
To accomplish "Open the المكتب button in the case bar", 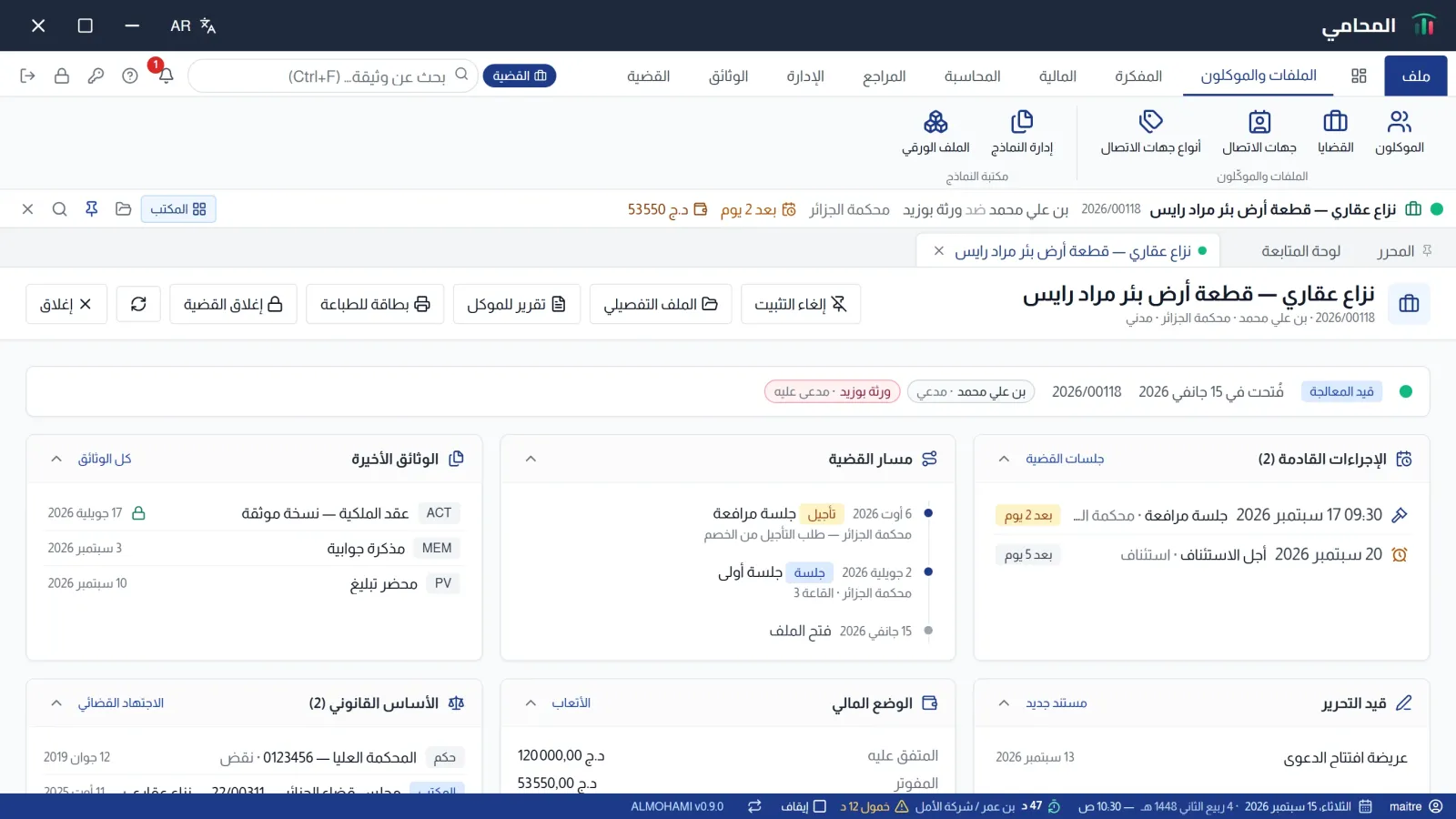I will pos(178,209).
